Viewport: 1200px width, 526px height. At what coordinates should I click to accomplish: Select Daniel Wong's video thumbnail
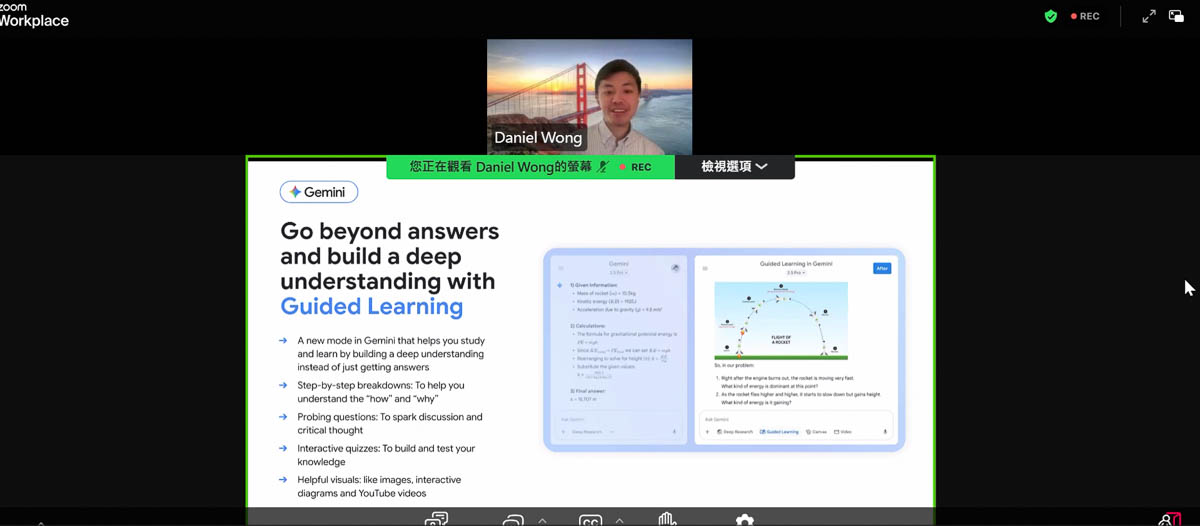(x=589, y=97)
